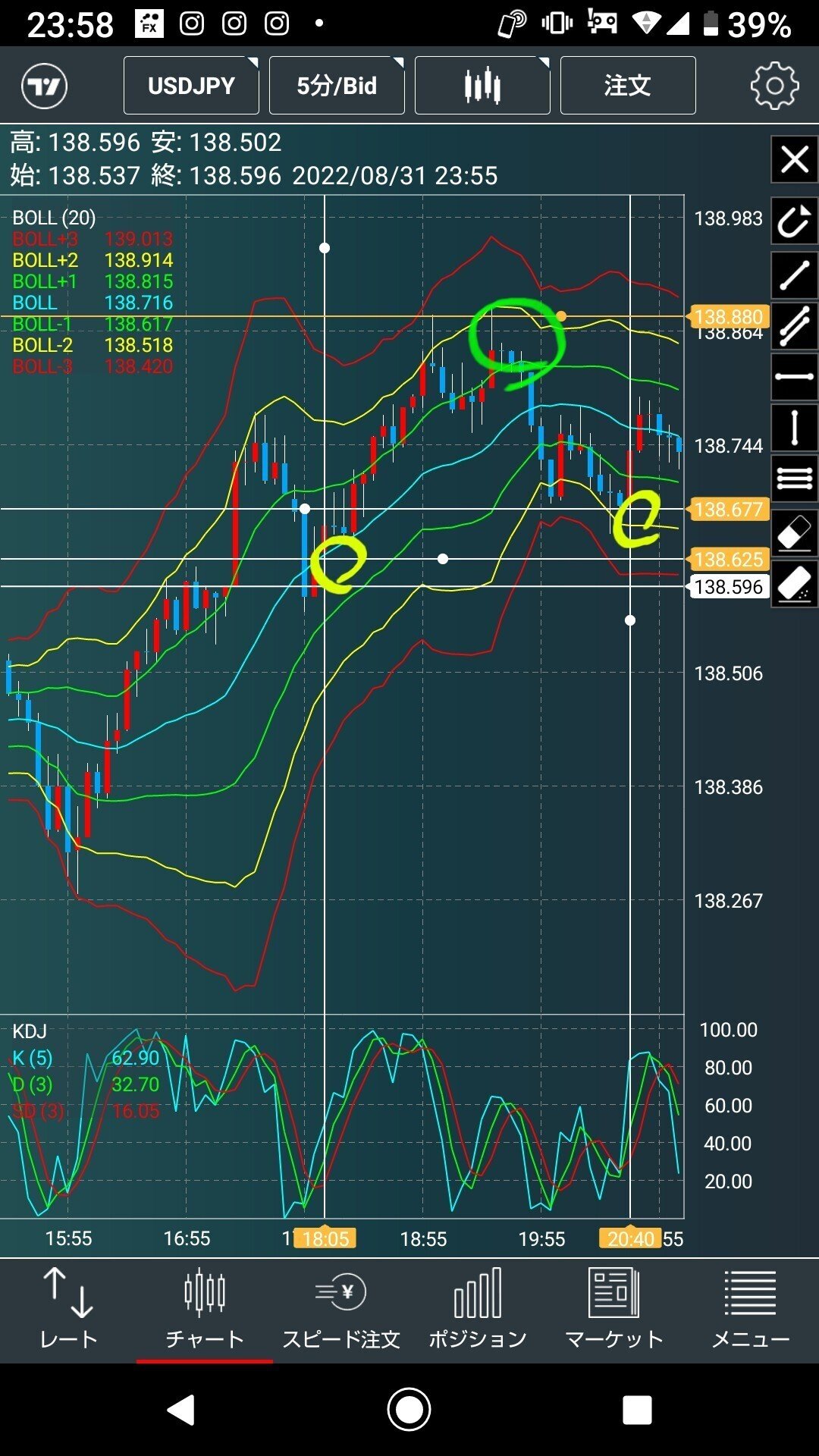
Task: Open chart settings gear icon
Action: (774, 86)
